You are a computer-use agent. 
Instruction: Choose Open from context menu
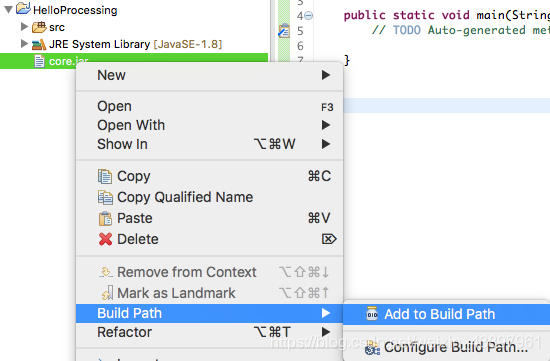tap(209, 106)
